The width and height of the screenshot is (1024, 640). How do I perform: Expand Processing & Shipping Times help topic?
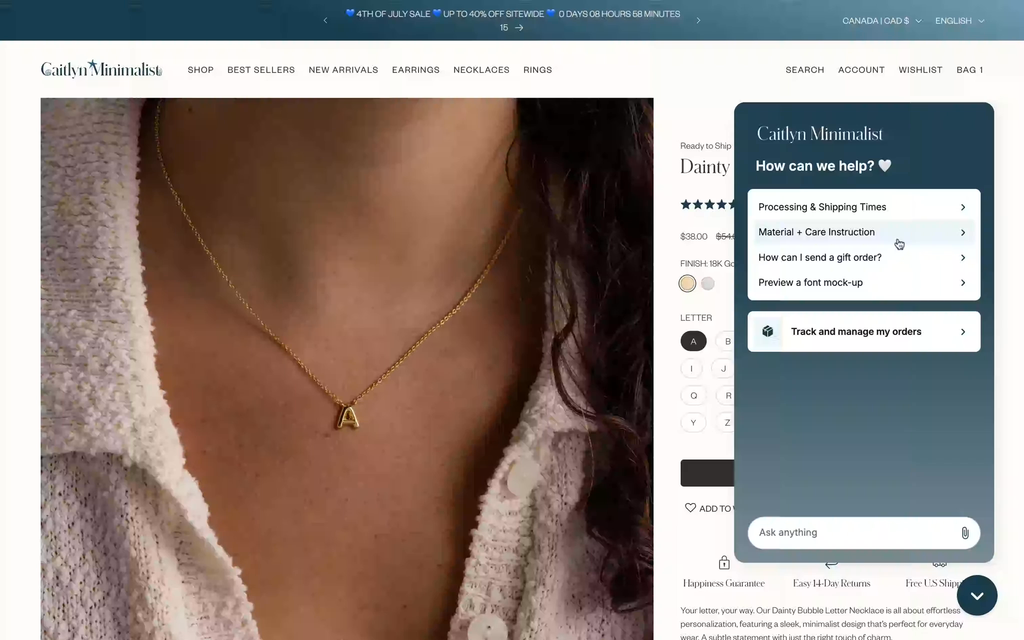click(863, 207)
